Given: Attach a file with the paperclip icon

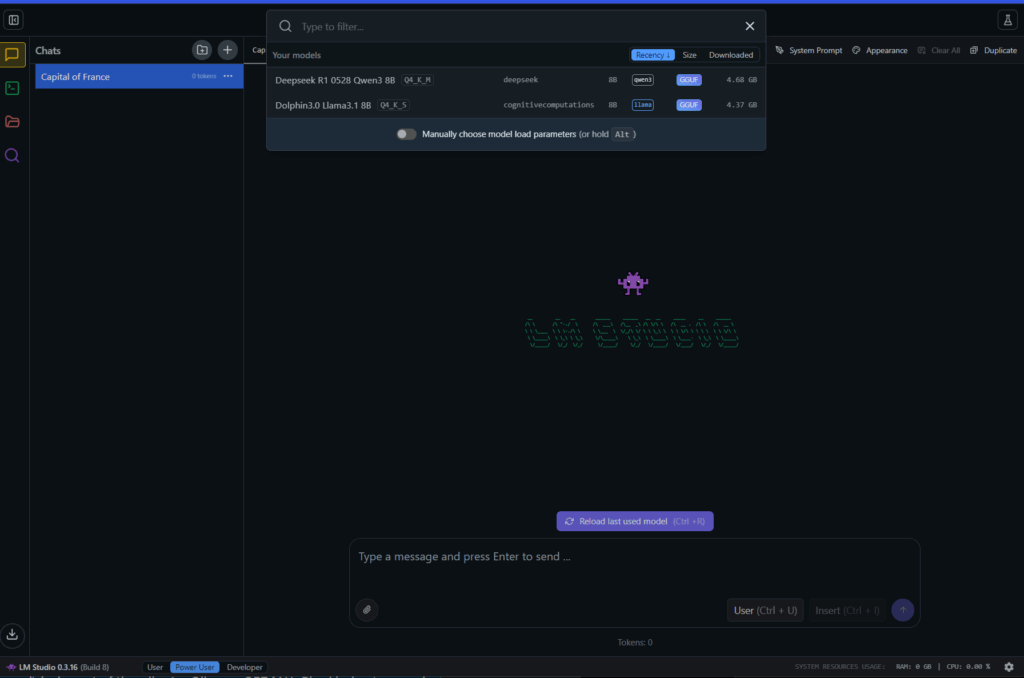Looking at the screenshot, I should tap(367, 609).
